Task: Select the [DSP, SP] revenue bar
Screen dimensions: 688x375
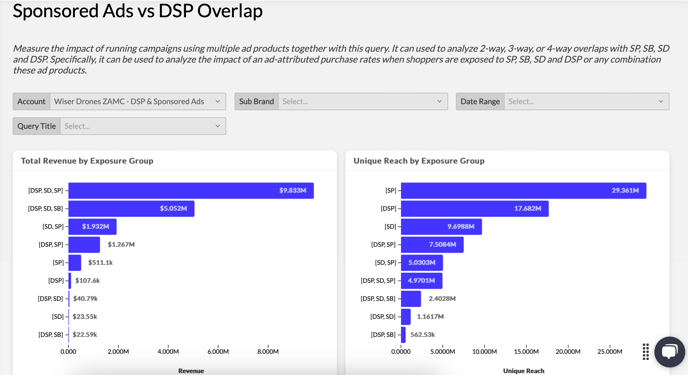Action: pyautogui.click(x=84, y=244)
